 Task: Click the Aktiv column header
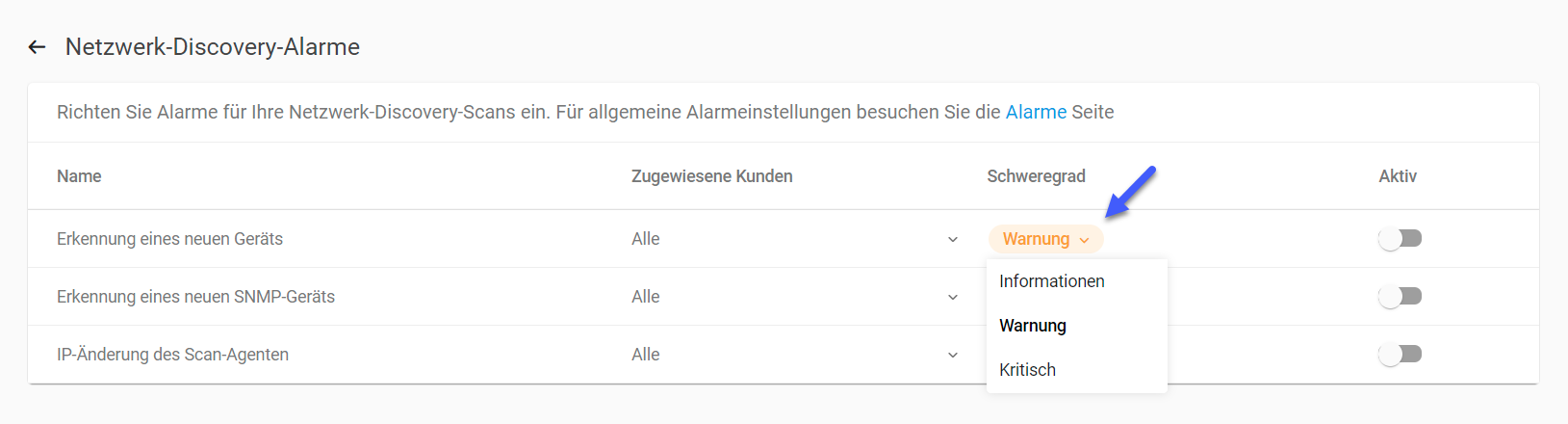[1397, 176]
